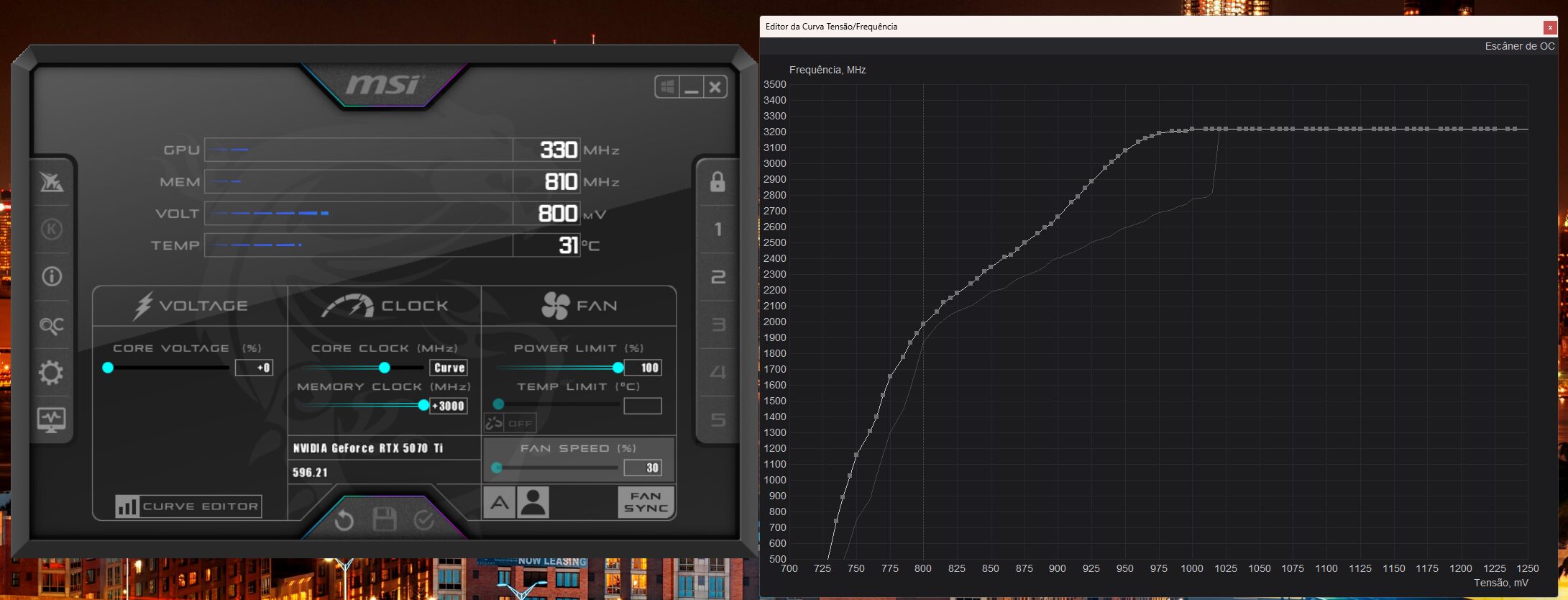Open the hardware monitor icon
This screenshot has width=1568, height=600.
pos(51,419)
